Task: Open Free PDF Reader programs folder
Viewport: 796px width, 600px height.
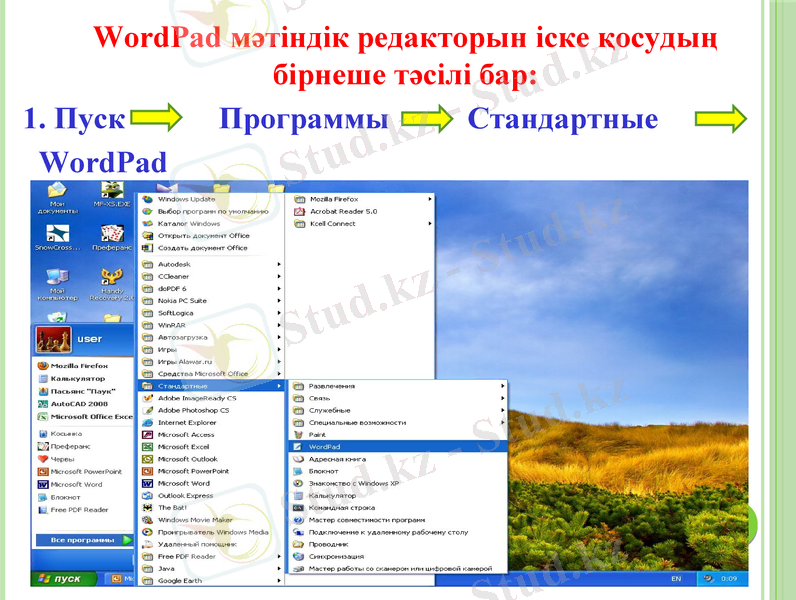Action: (x=211, y=556)
